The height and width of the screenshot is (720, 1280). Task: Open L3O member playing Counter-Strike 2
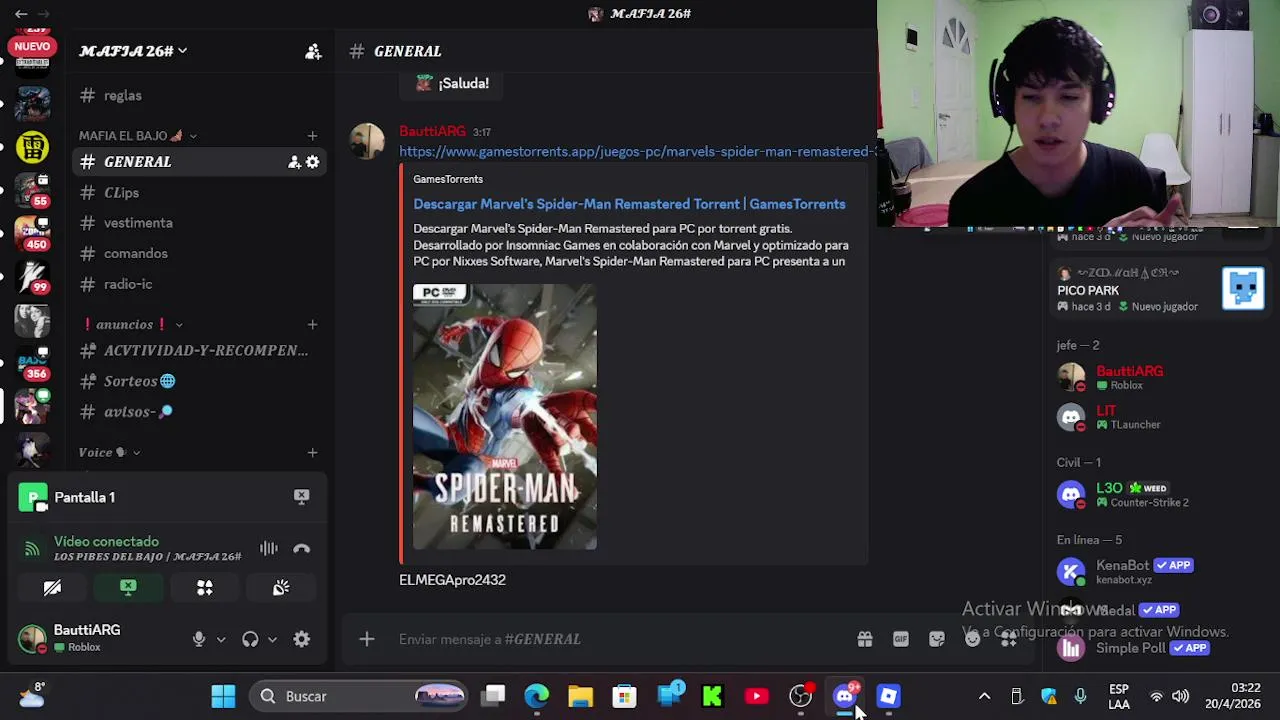point(1160,494)
